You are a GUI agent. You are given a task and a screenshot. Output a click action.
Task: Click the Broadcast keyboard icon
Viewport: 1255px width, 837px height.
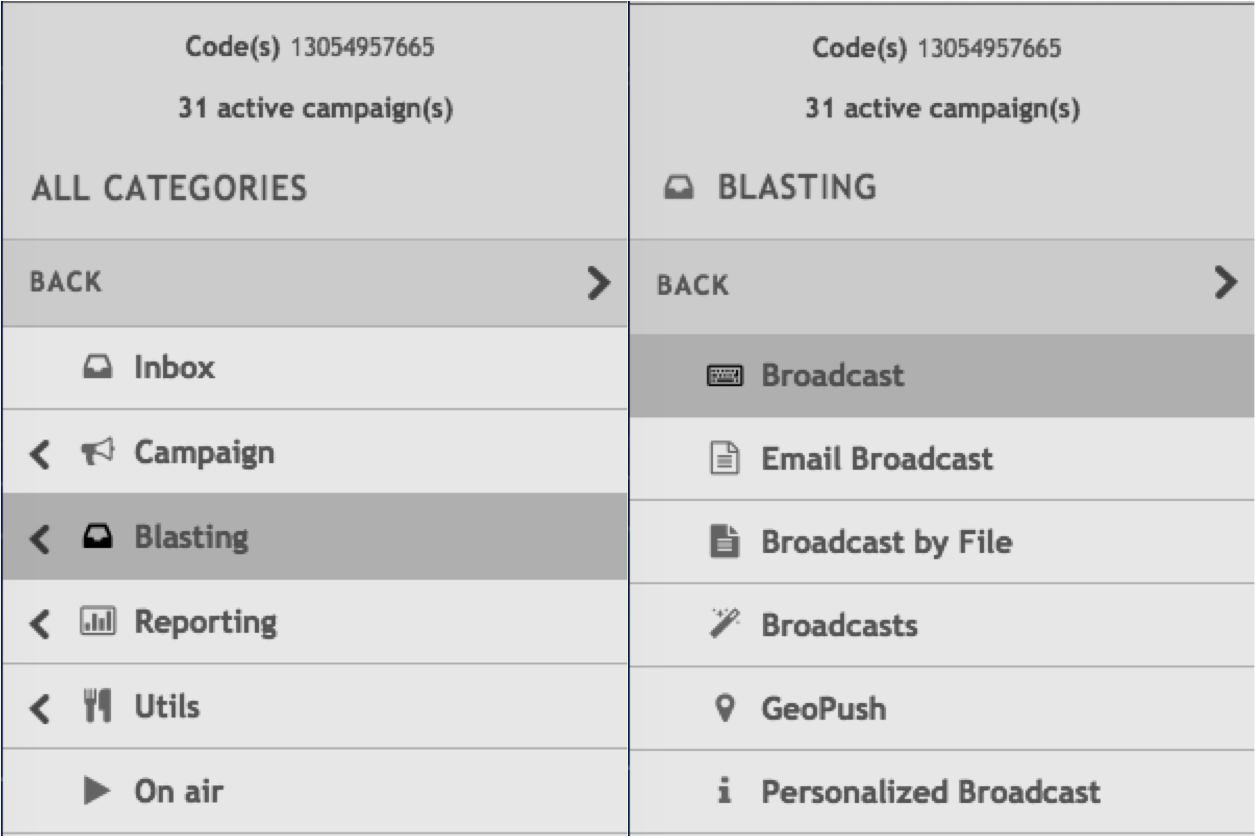click(725, 376)
